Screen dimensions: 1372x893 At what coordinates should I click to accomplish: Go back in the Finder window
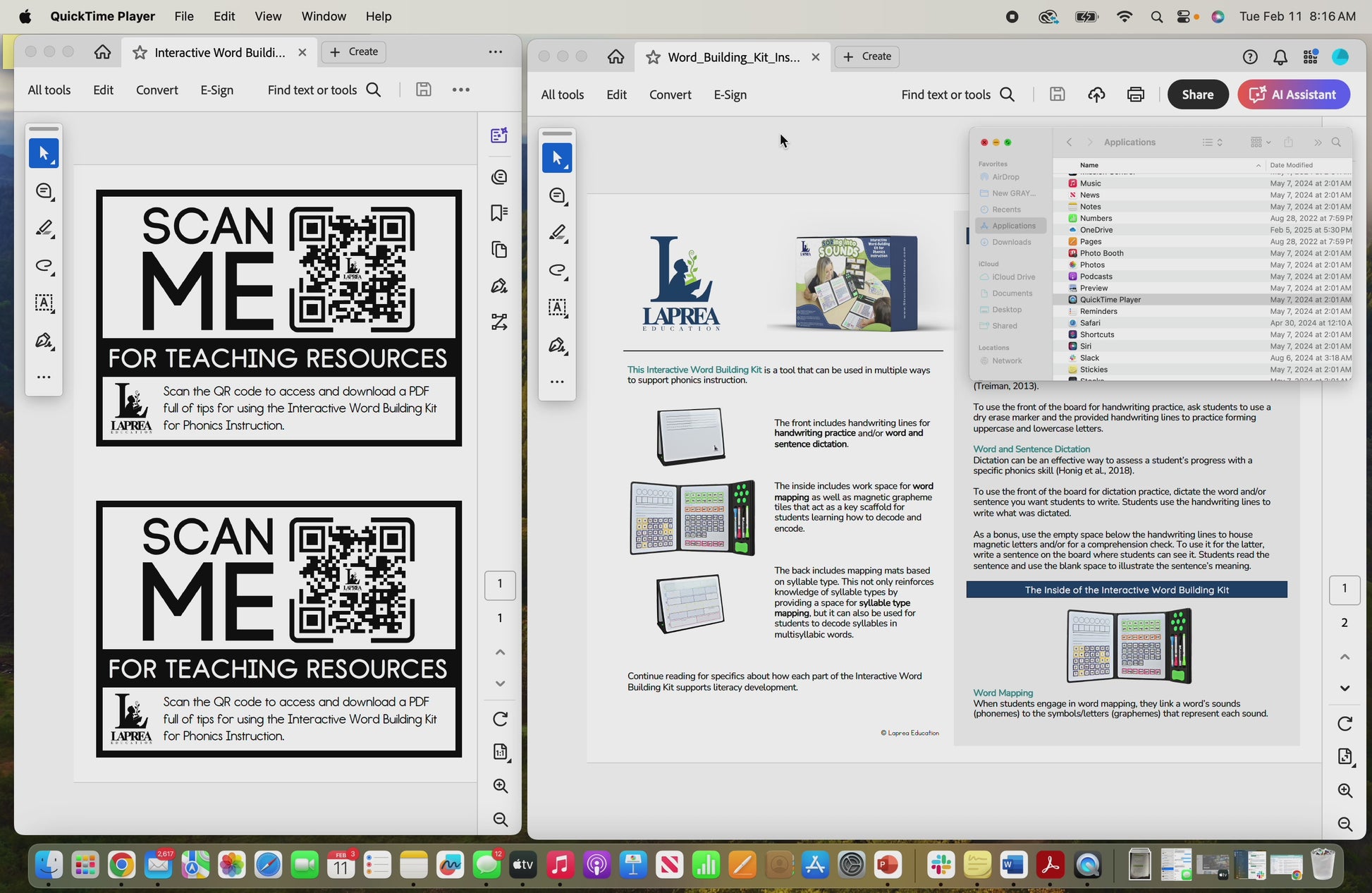tap(1069, 142)
